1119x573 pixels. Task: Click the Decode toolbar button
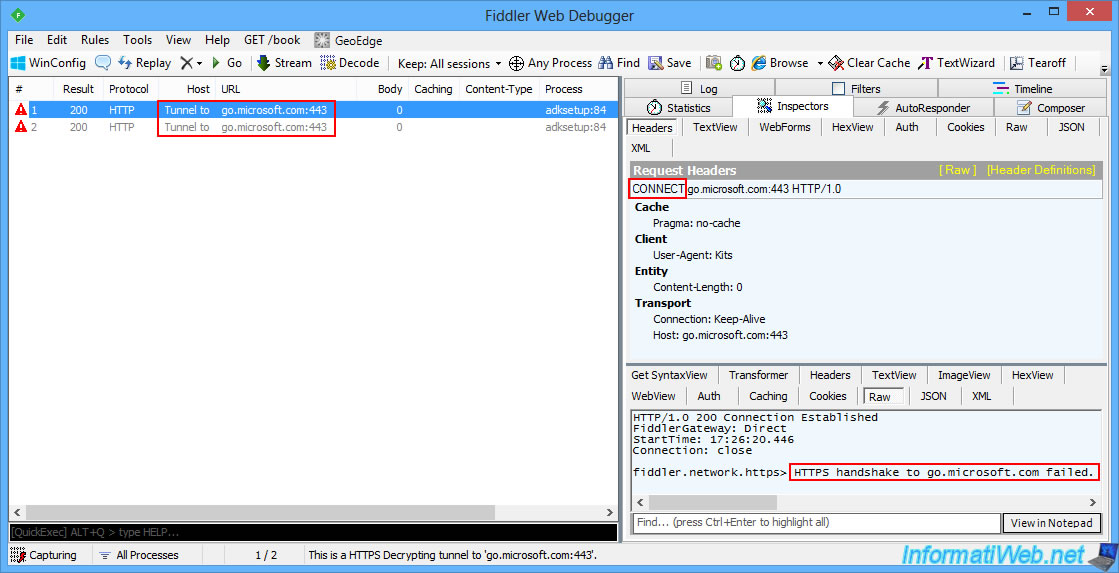click(350, 63)
